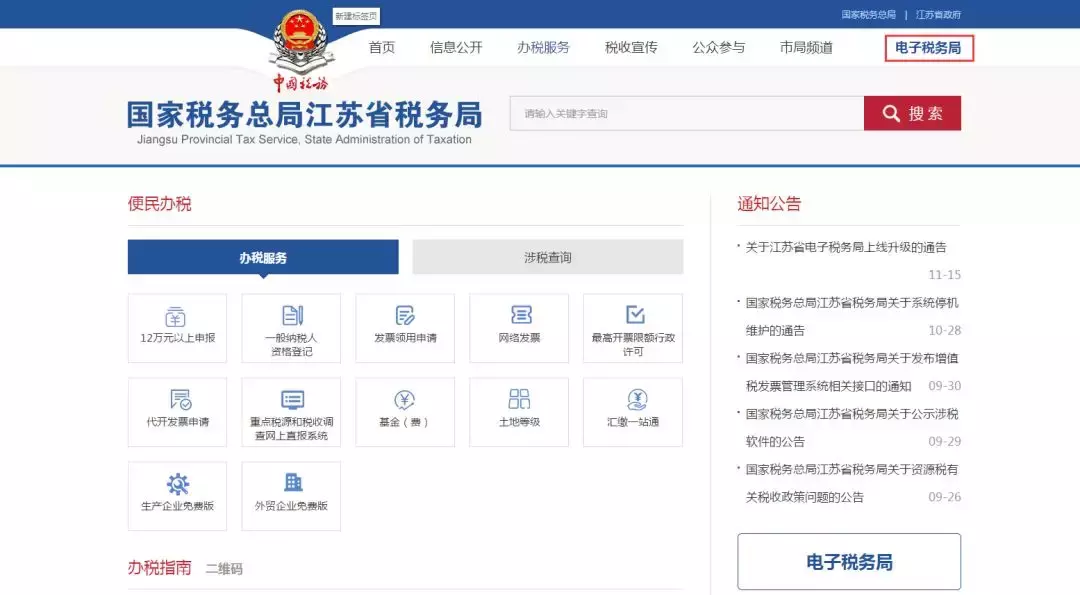The width and height of the screenshot is (1080, 595).
Task: Open 信息公开 navigation item
Action: (x=456, y=48)
